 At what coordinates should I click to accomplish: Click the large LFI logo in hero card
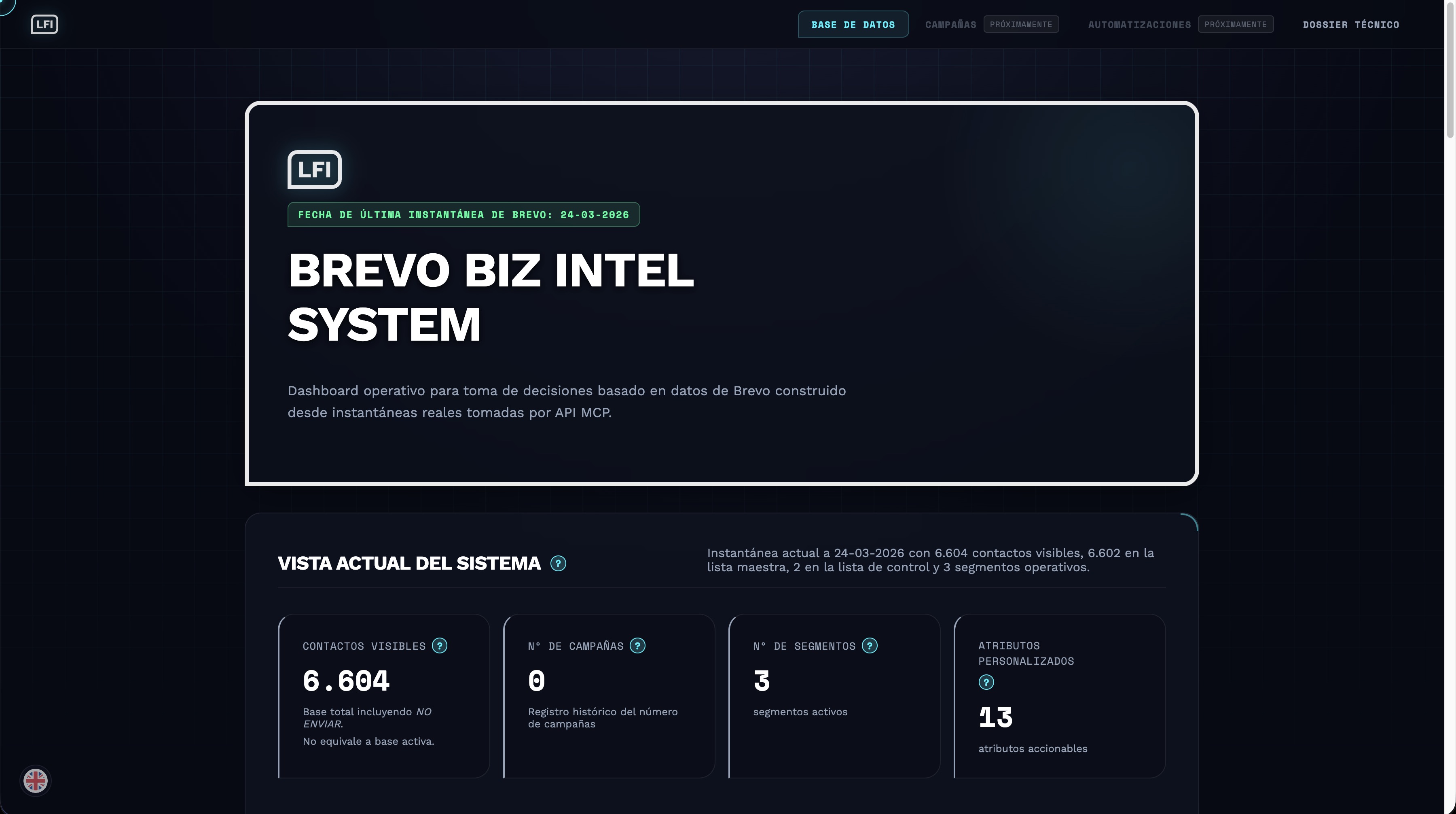click(314, 169)
